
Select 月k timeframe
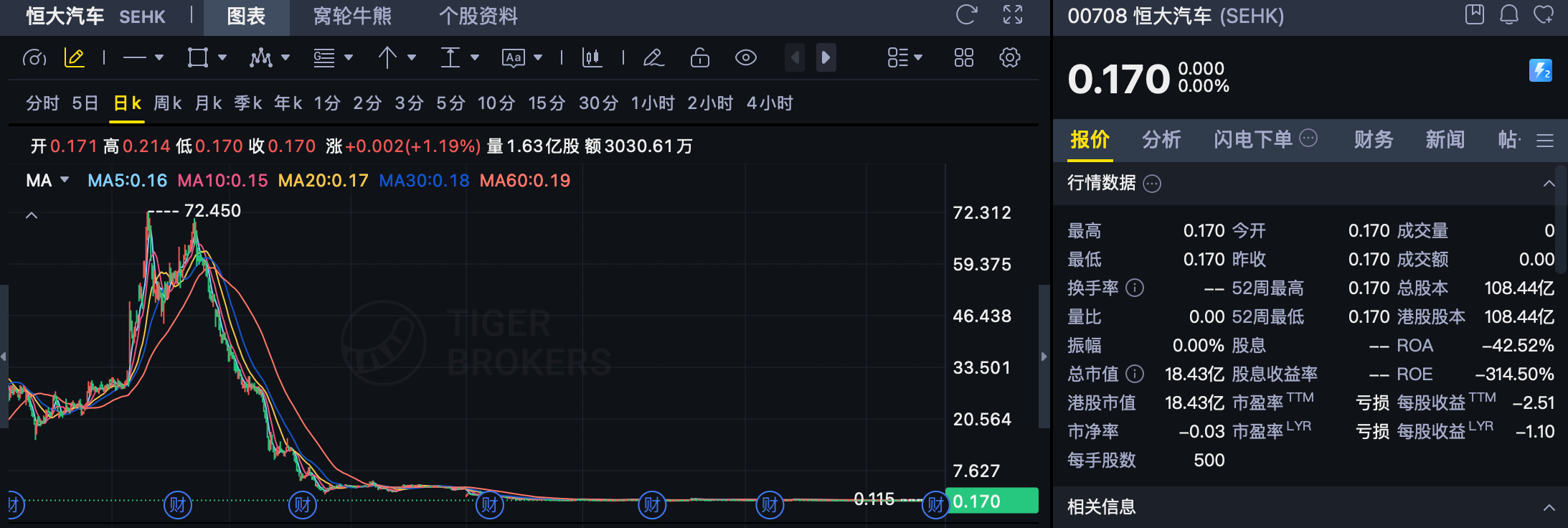pyautogui.click(x=209, y=103)
